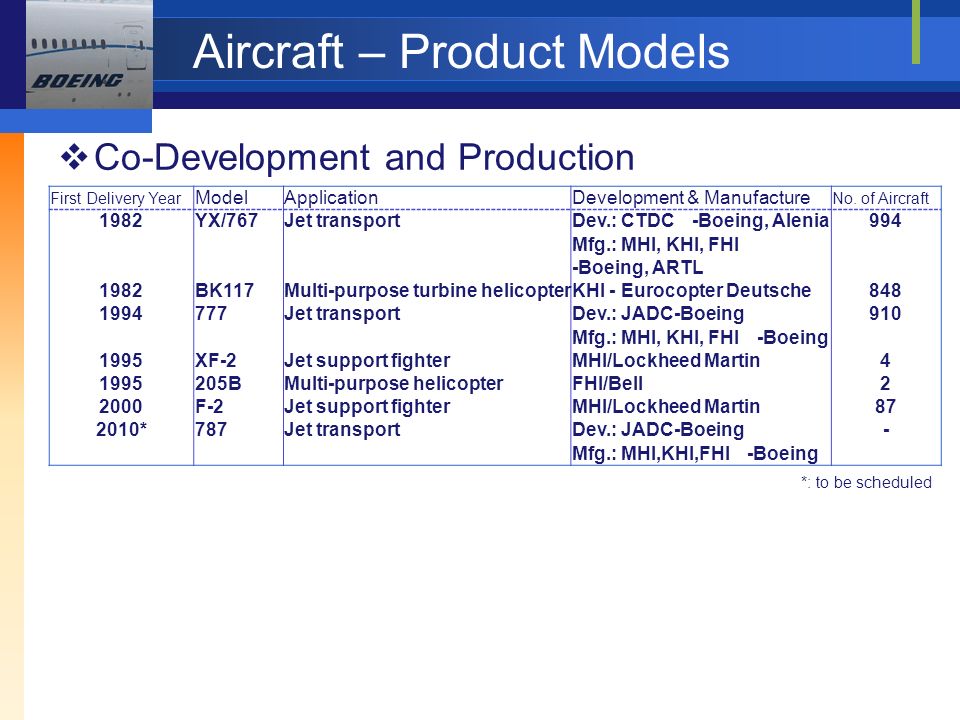This screenshot has width=960, height=720.
Task: Click the '-Boeing, ARTL' text line
Action: pos(637,268)
